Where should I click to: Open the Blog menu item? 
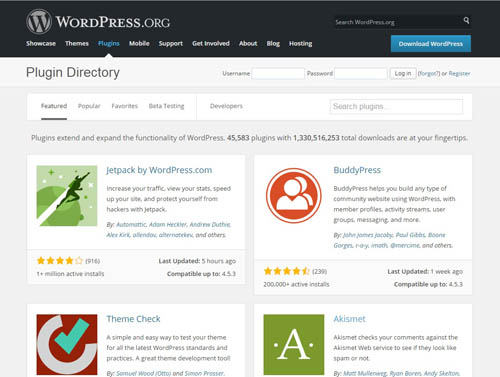coord(273,43)
